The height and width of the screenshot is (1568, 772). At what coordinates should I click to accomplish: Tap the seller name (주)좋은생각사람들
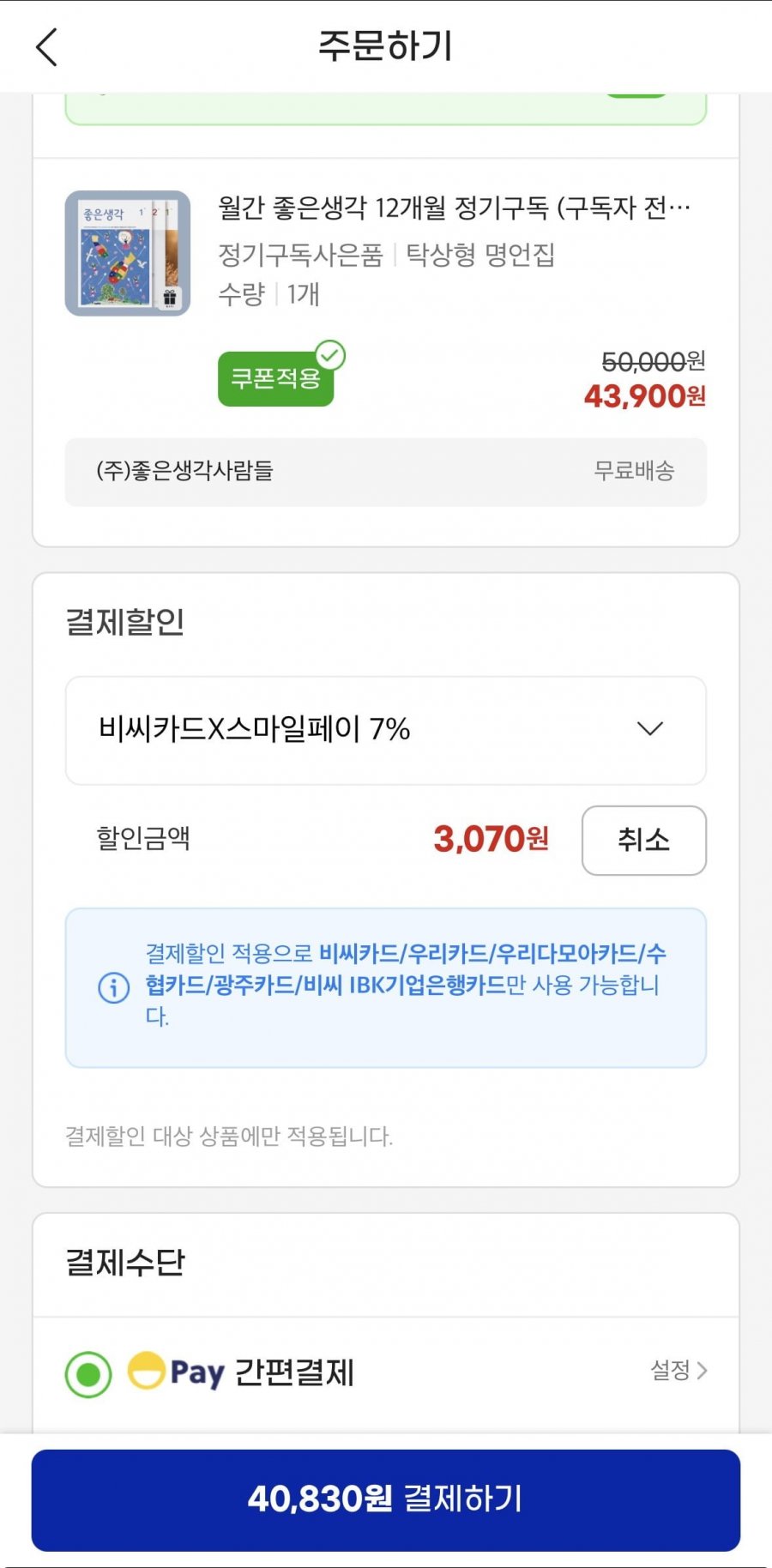(184, 471)
